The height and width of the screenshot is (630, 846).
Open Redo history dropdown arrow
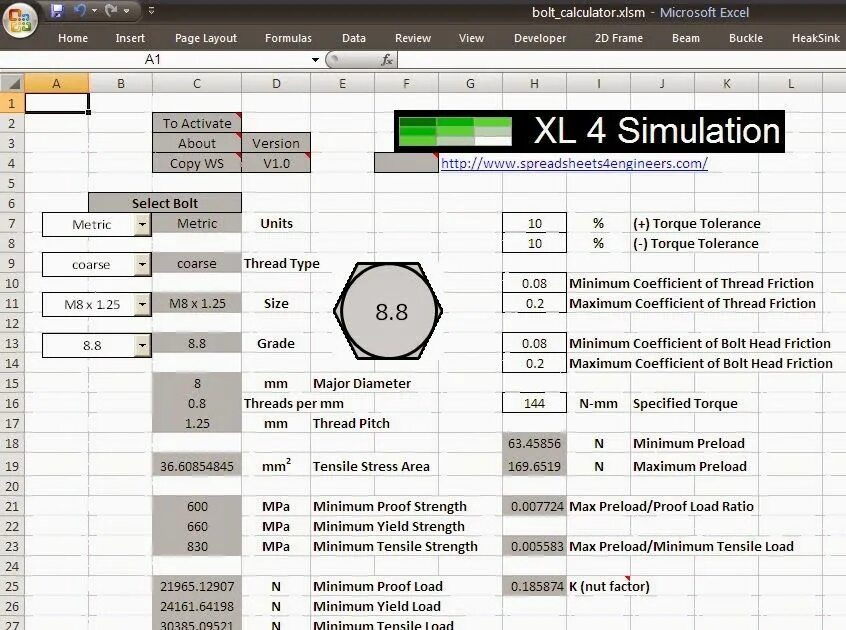click(127, 10)
